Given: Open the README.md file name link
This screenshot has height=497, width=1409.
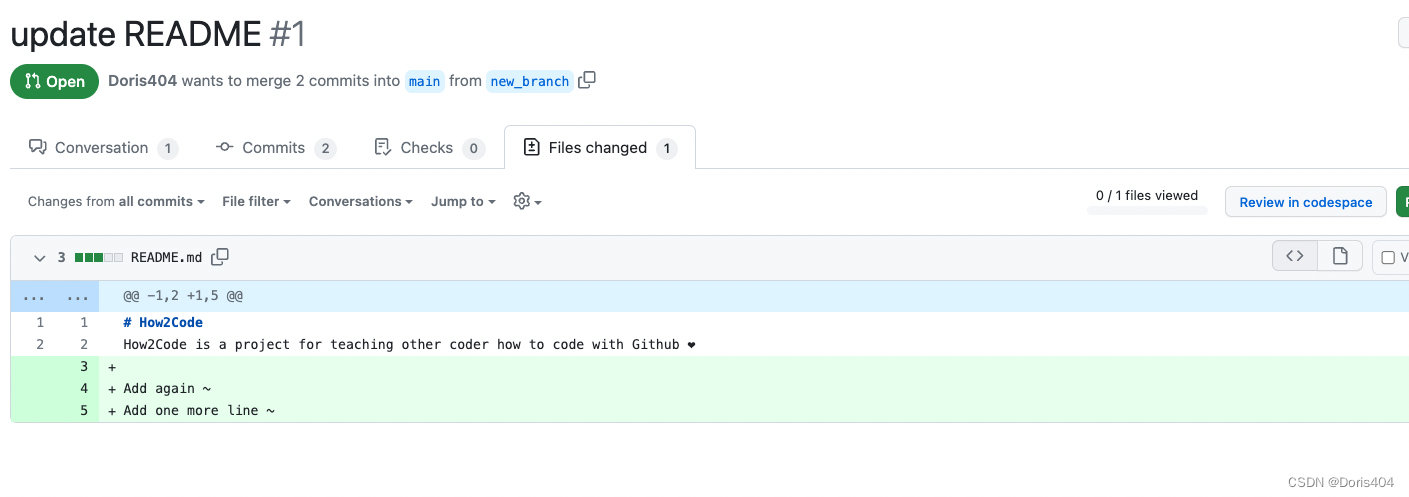Looking at the screenshot, I should (166, 257).
